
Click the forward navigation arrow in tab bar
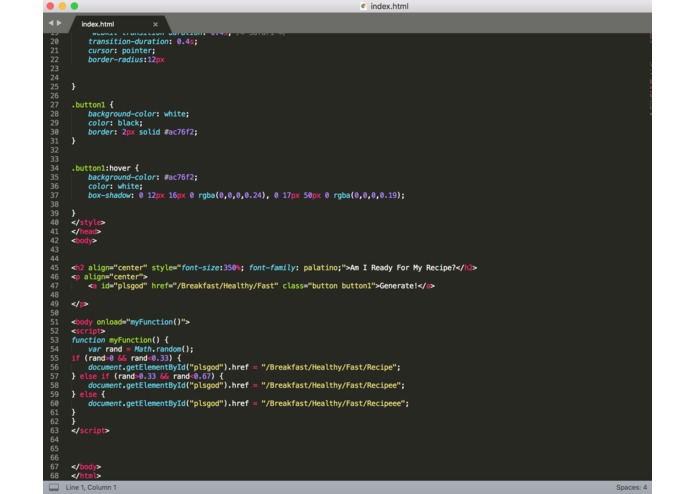tap(59, 23)
